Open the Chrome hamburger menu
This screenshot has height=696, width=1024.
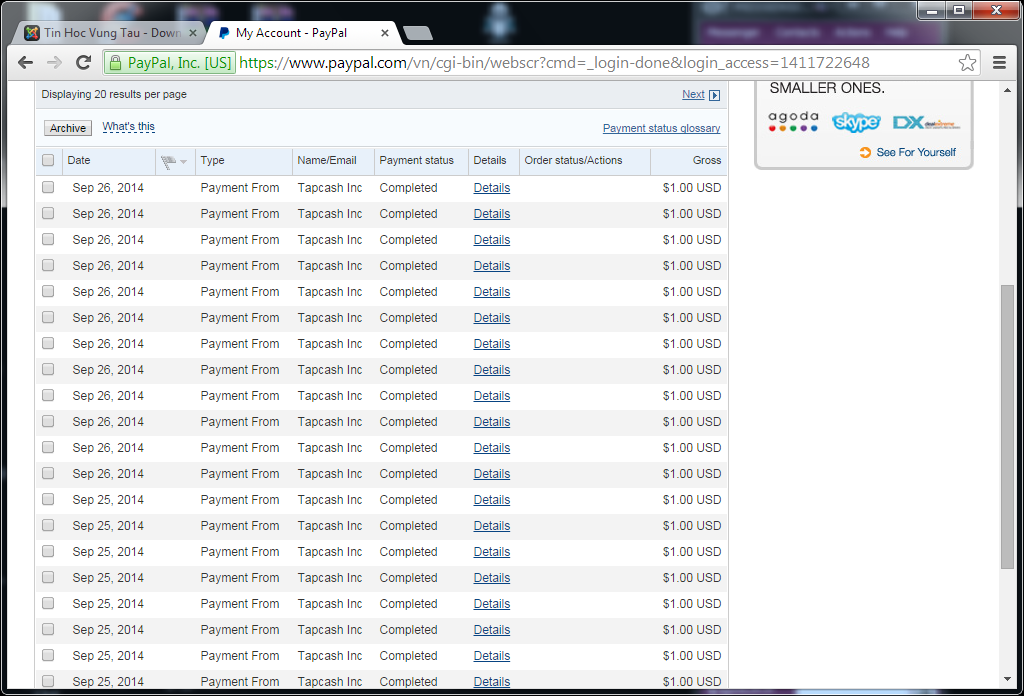pos(999,63)
